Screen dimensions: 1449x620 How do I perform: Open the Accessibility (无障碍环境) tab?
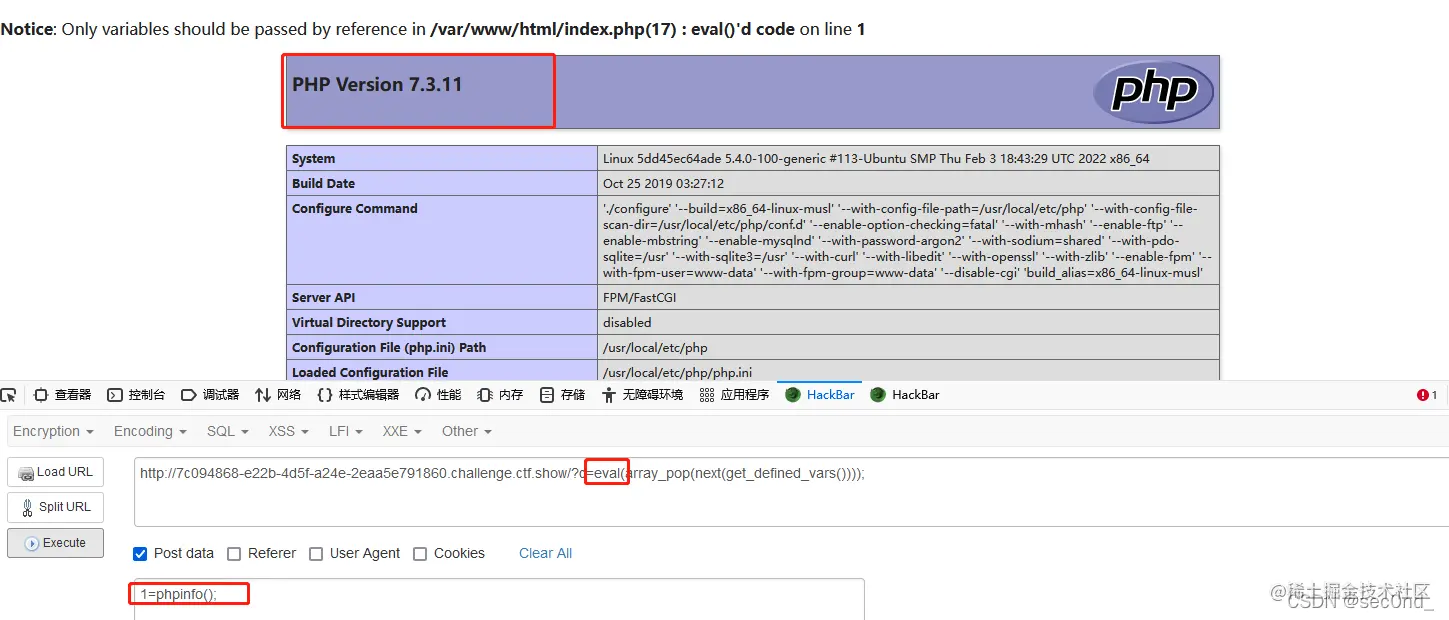click(642, 395)
